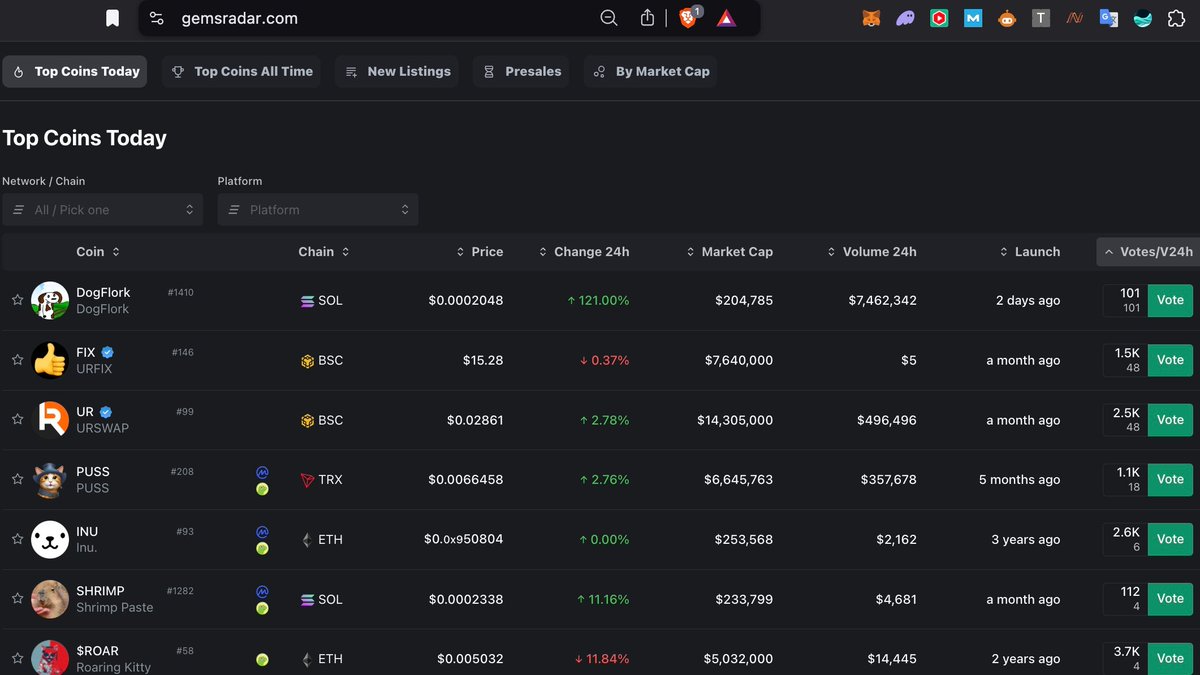Open the Network / Chain dropdown
The height and width of the screenshot is (675, 1200).
coord(102,210)
